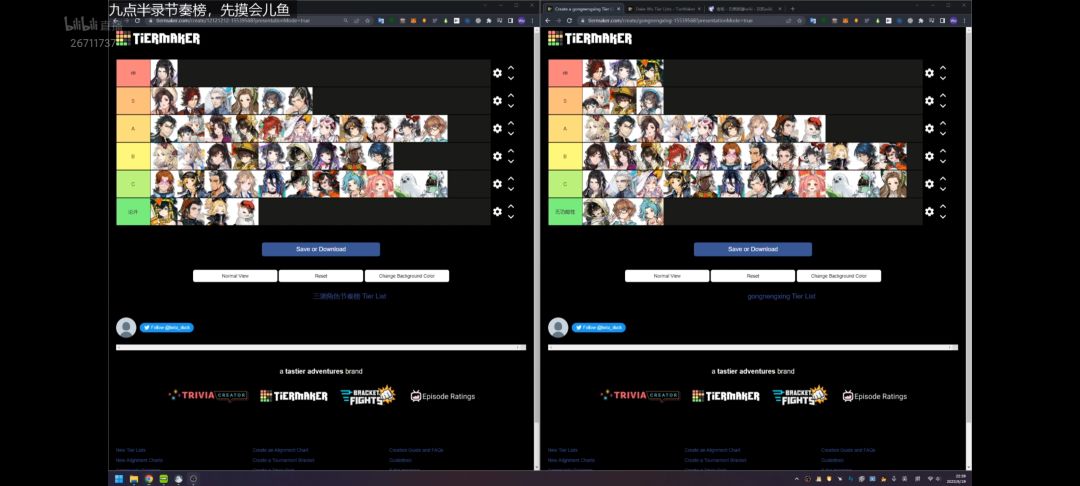This screenshot has height=486, width=1080.
Task: Click Normal View button in right window
Action: (667, 275)
